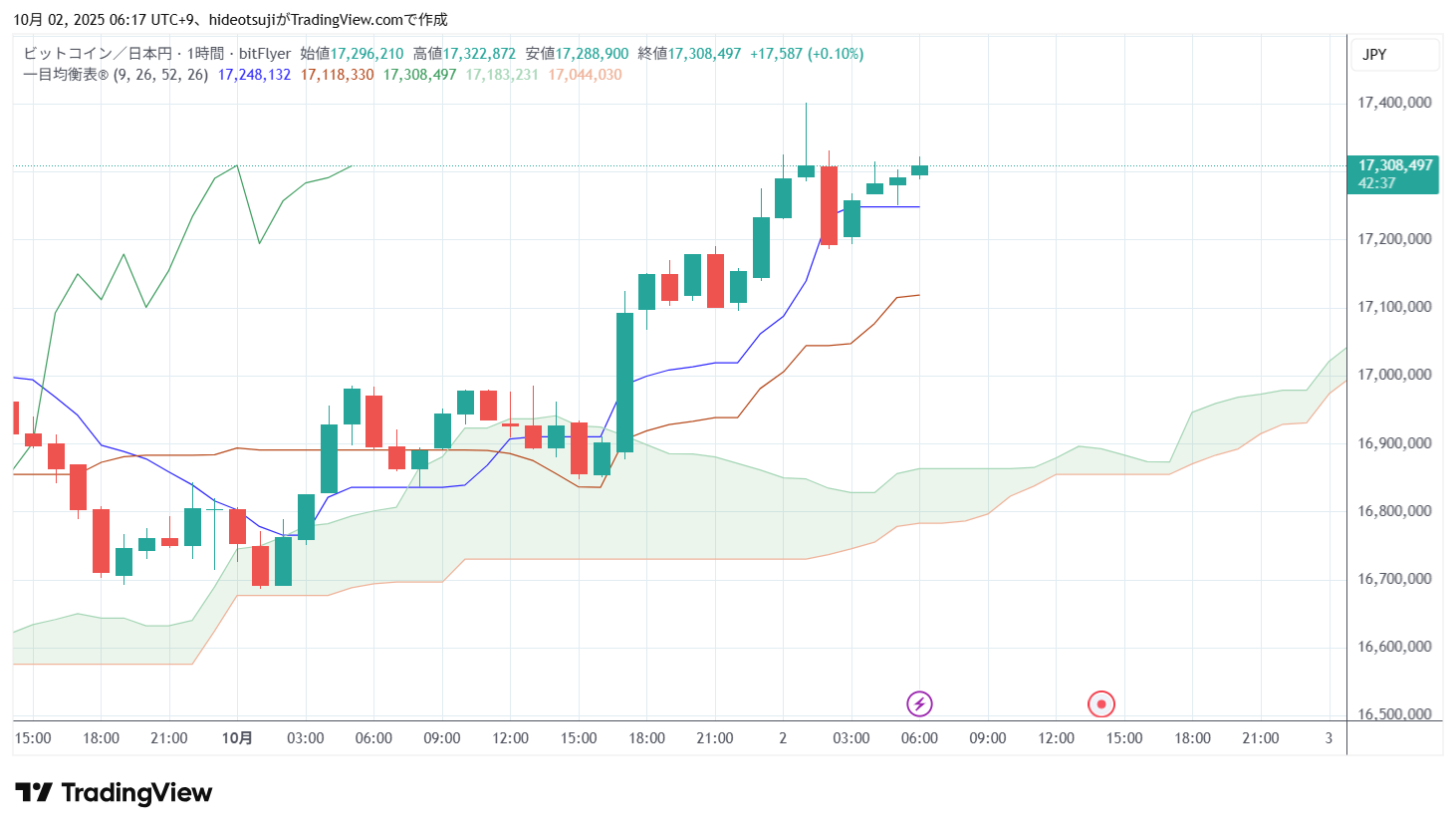Click the creation timestamp text at top left
Screen dimensions: 1456x830
[x=230, y=19]
